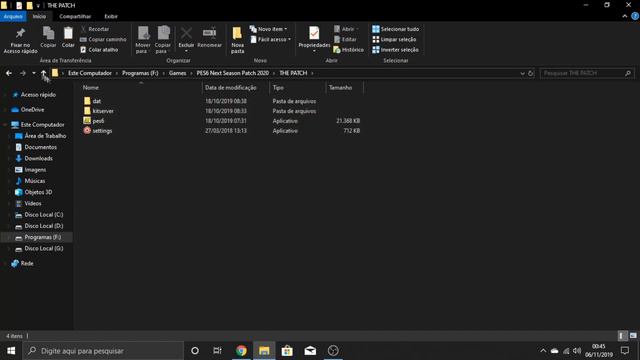The width and height of the screenshot is (640, 360).
Task: Open recent locations dropdown arrow
Action: click(x=34, y=73)
